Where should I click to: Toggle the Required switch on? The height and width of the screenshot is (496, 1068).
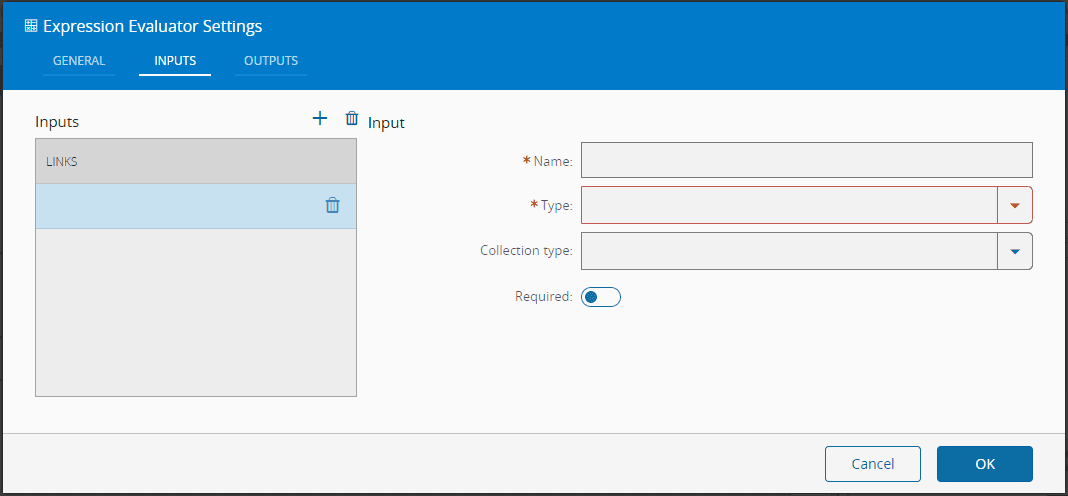(x=601, y=297)
